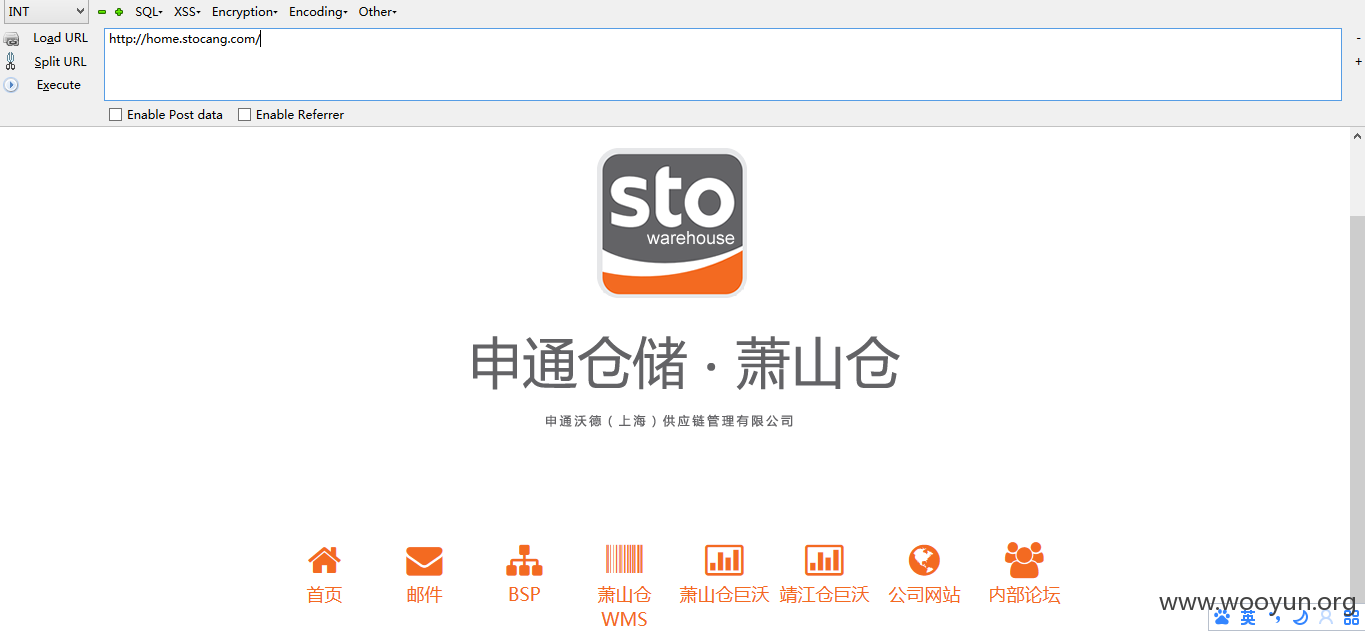
Task: Open the 萧山仓 WMS barcode icon
Action: click(624, 559)
